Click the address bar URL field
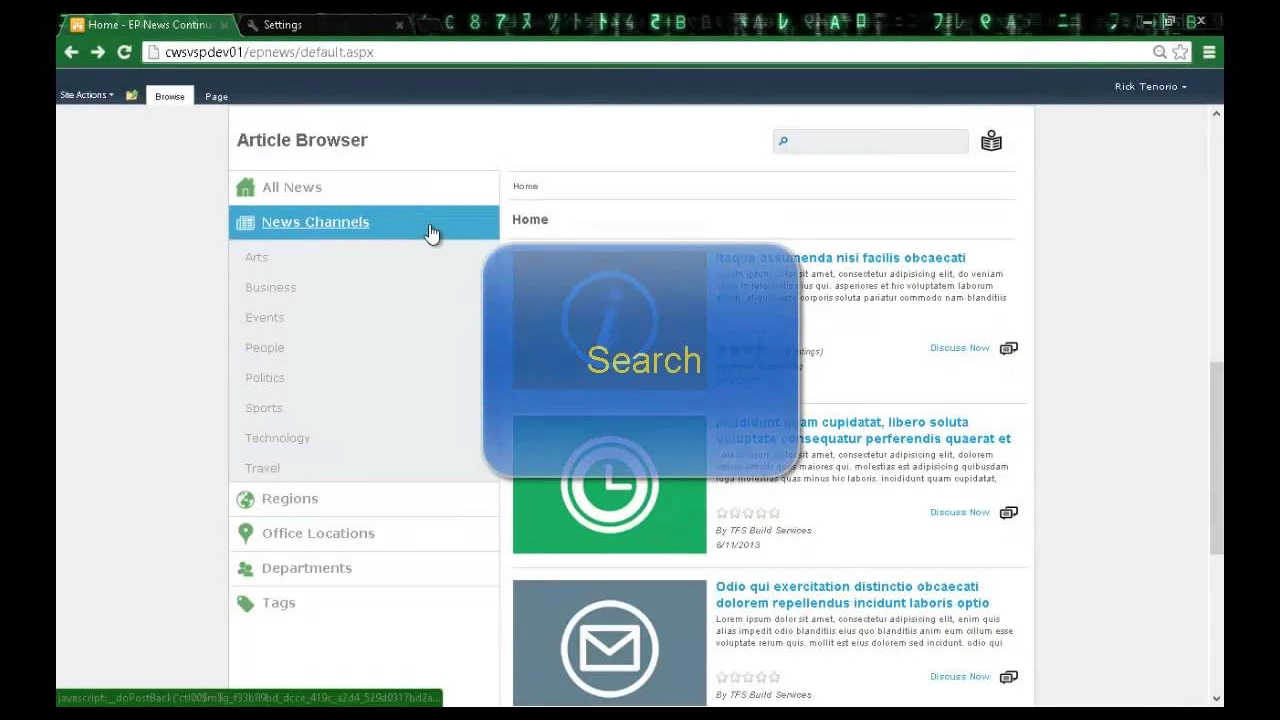Image resolution: width=1280 pixels, height=720 pixels. point(645,52)
